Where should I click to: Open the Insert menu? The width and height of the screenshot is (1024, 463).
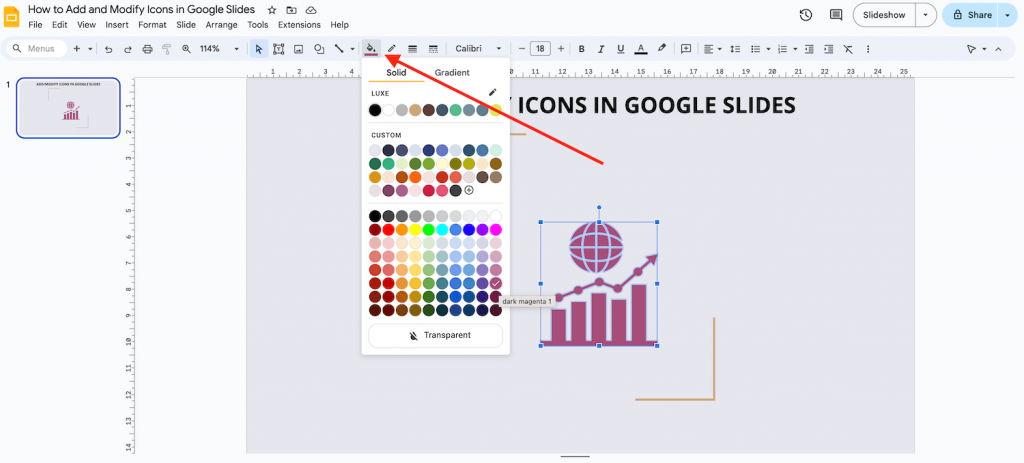(x=117, y=25)
